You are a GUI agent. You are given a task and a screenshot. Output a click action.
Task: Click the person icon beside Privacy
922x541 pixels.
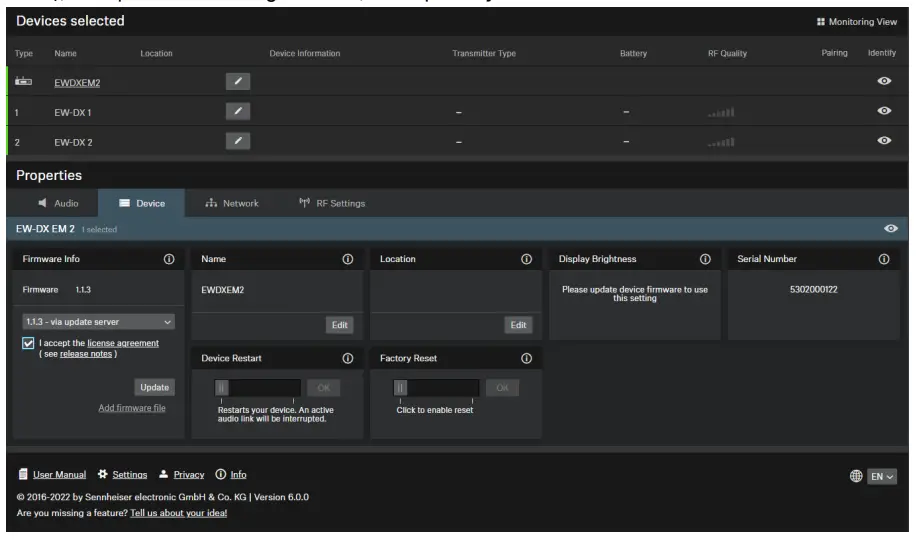(163, 474)
